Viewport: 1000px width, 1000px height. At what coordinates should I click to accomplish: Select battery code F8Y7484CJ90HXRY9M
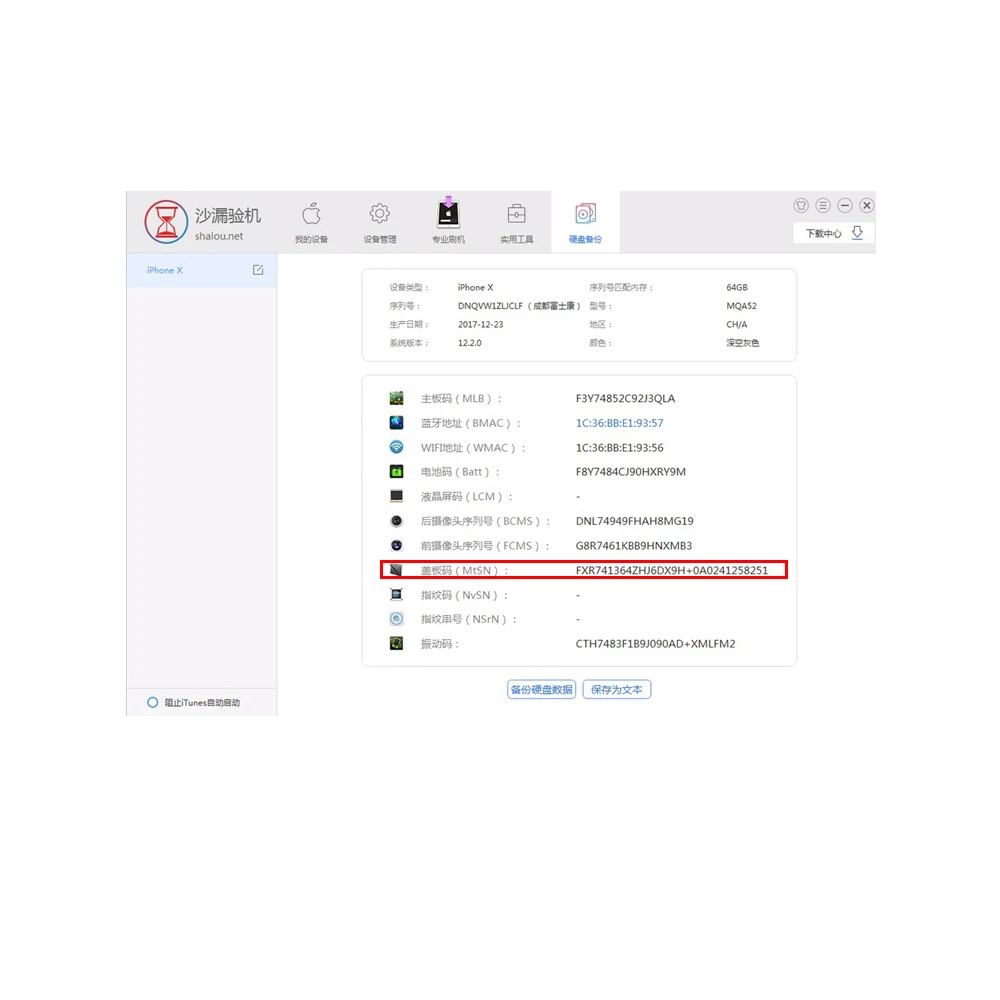point(631,472)
